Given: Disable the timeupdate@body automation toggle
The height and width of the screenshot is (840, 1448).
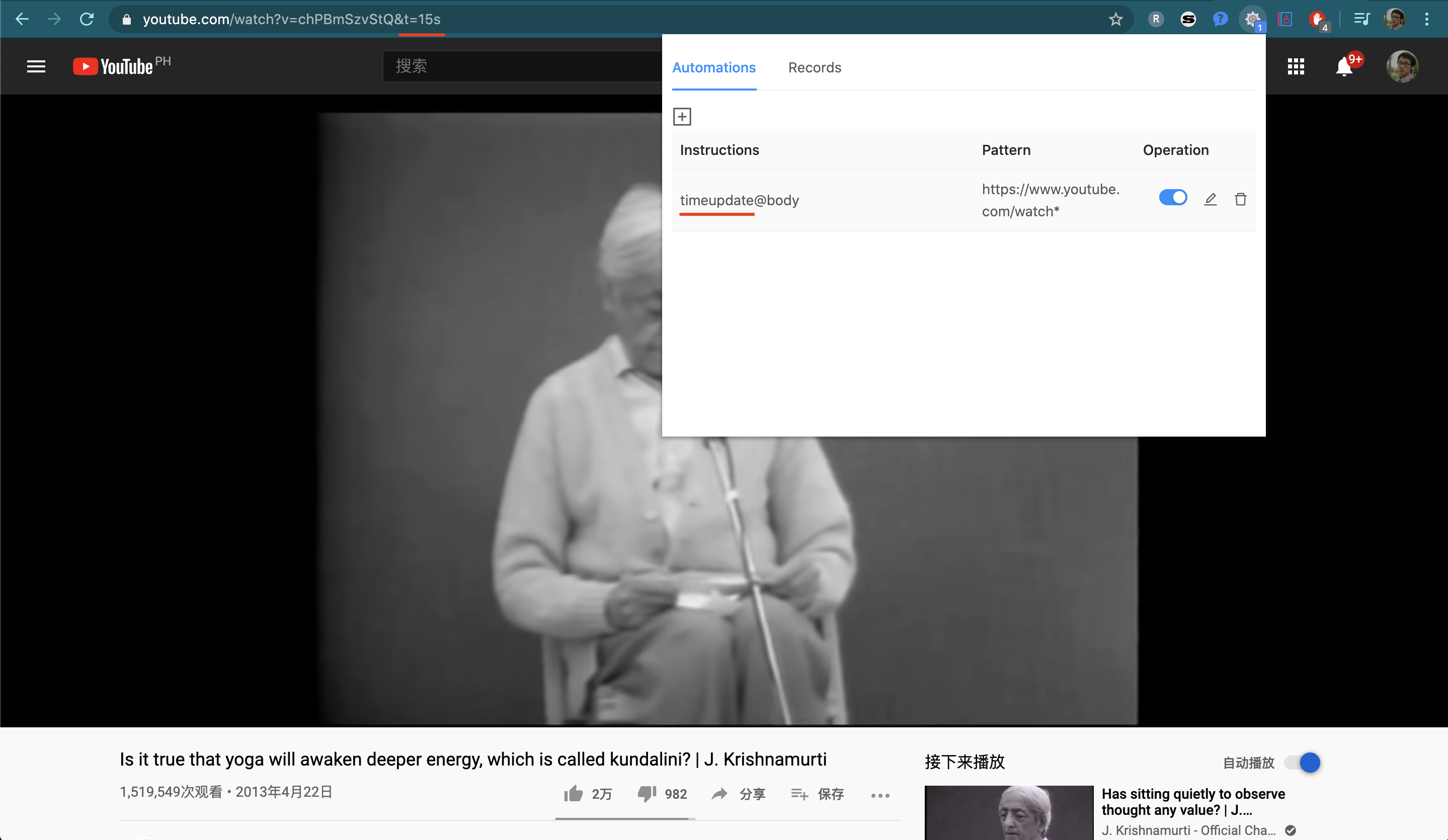Looking at the screenshot, I should pyautogui.click(x=1172, y=198).
